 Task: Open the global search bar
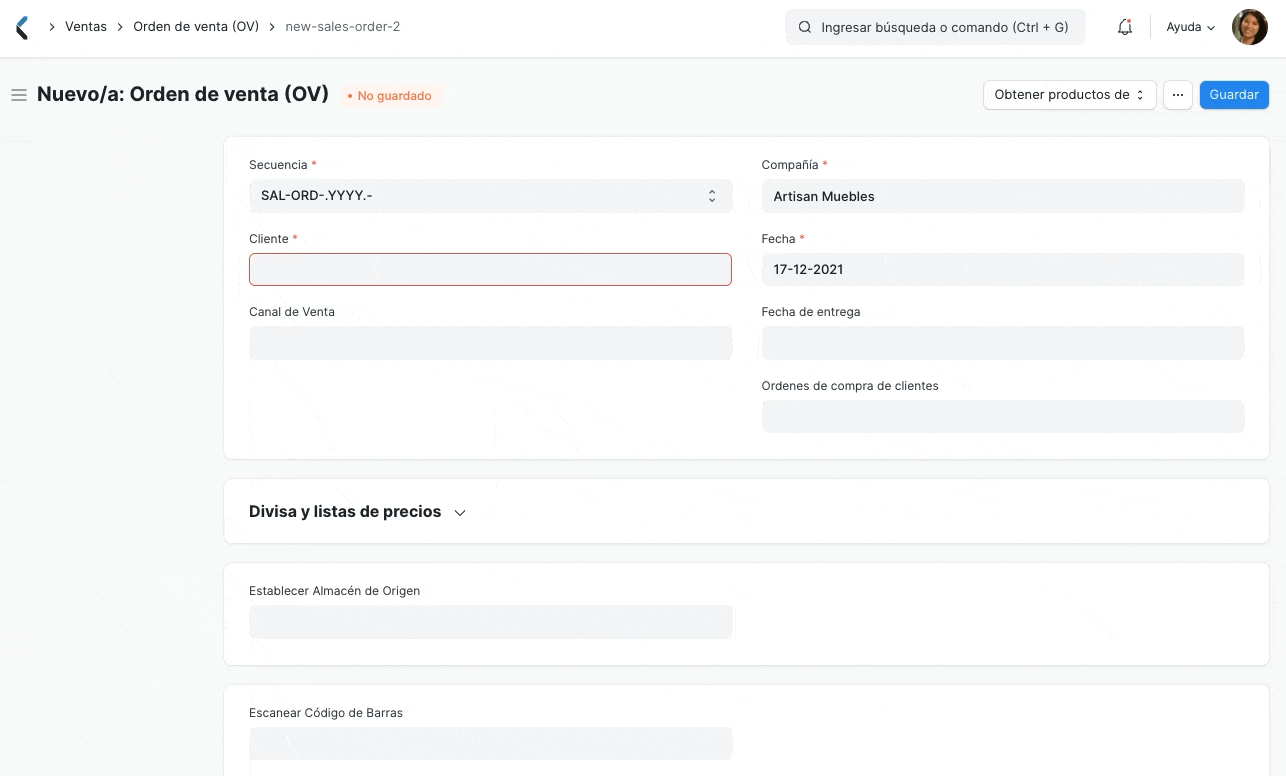click(x=935, y=27)
